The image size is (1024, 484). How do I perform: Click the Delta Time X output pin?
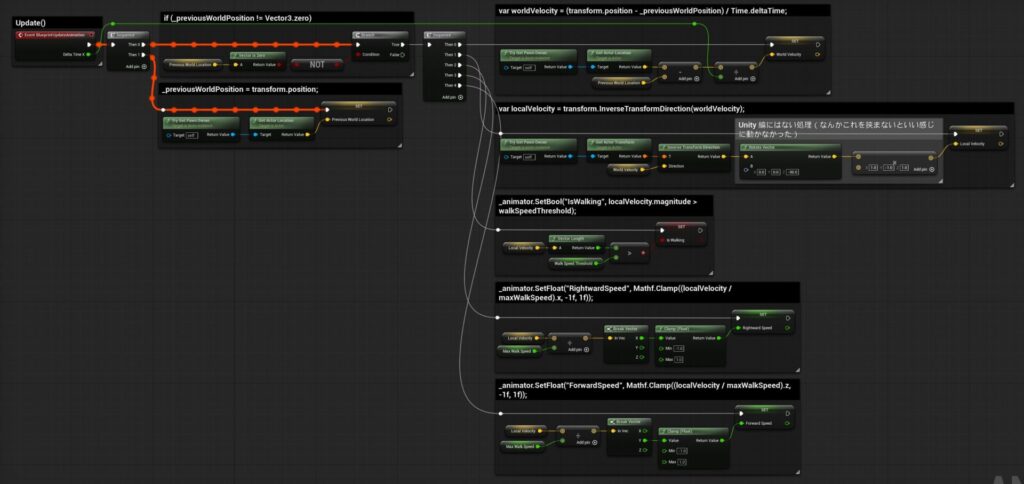[x=88, y=55]
